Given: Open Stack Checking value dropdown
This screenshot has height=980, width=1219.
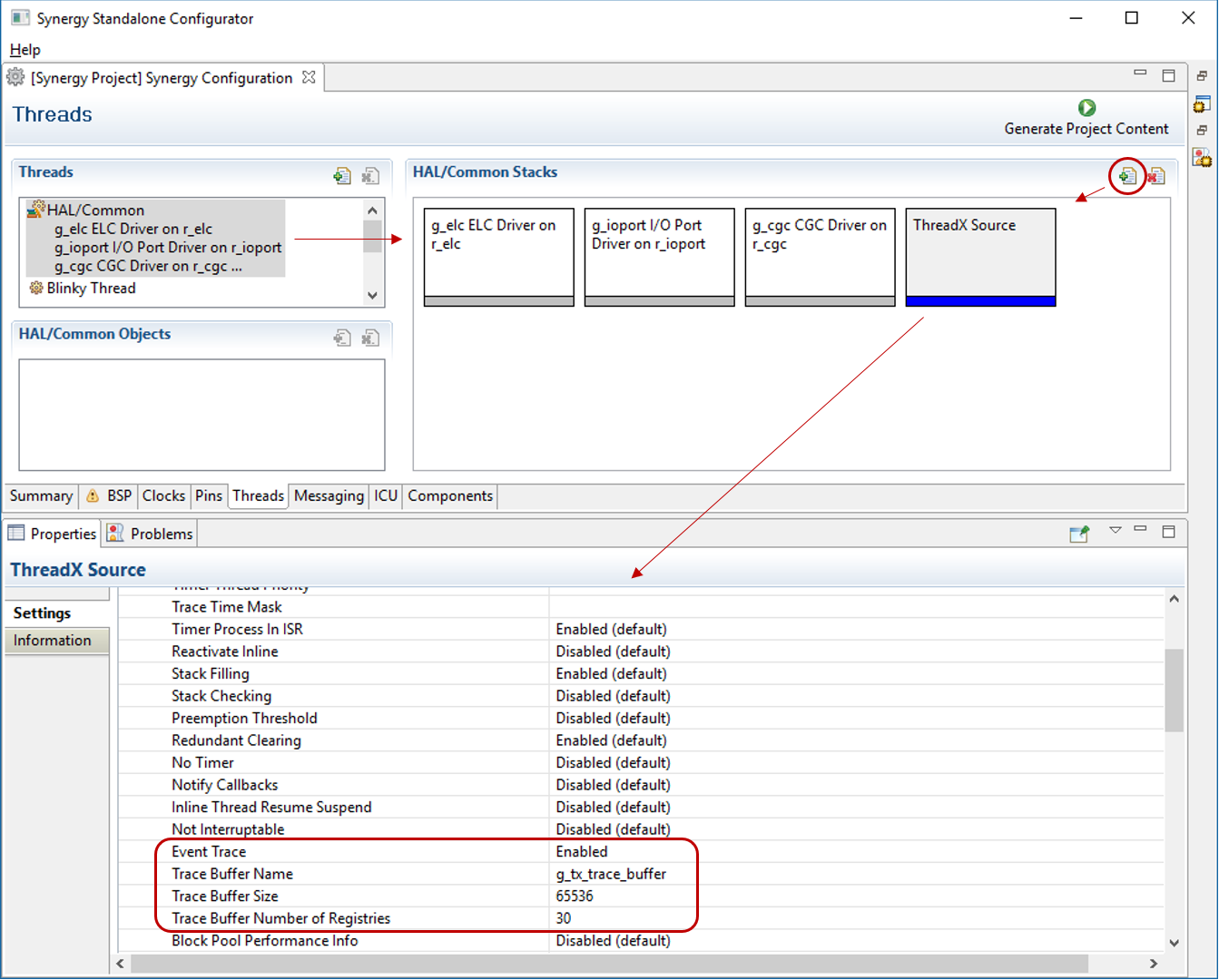Looking at the screenshot, I should click(856, 696).
